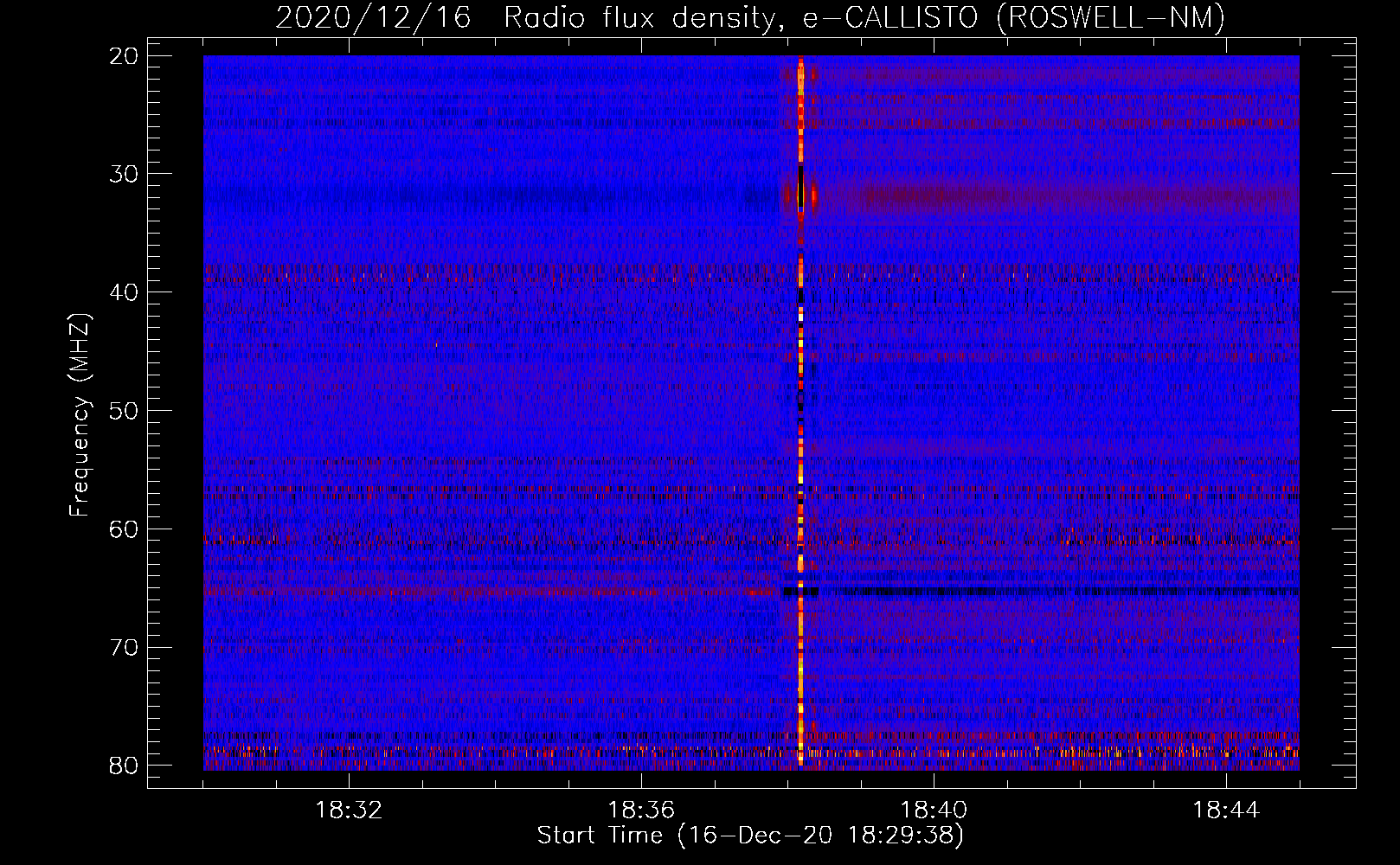Click the 18:40 time tick label

(934, 811)
